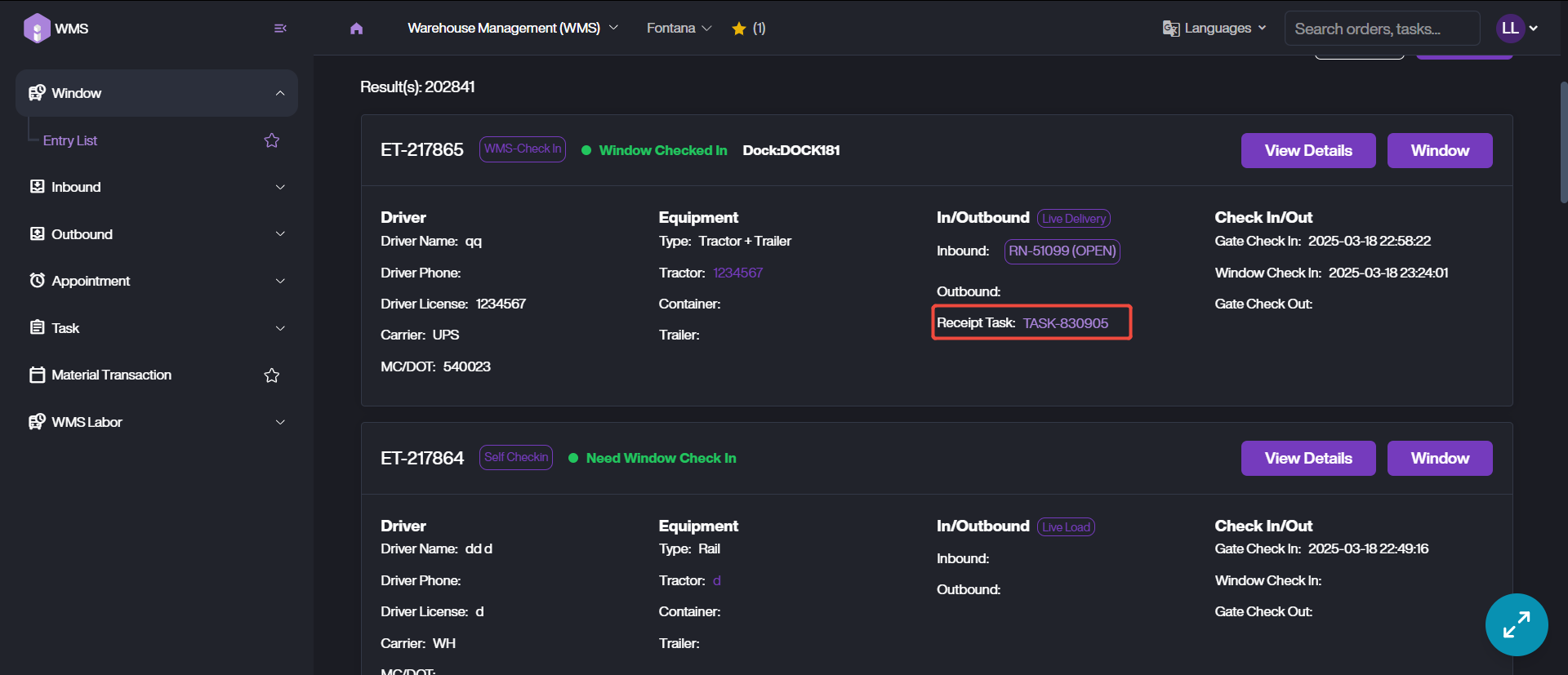Click the expand fullscreen arrows button

click(1516, 624)
